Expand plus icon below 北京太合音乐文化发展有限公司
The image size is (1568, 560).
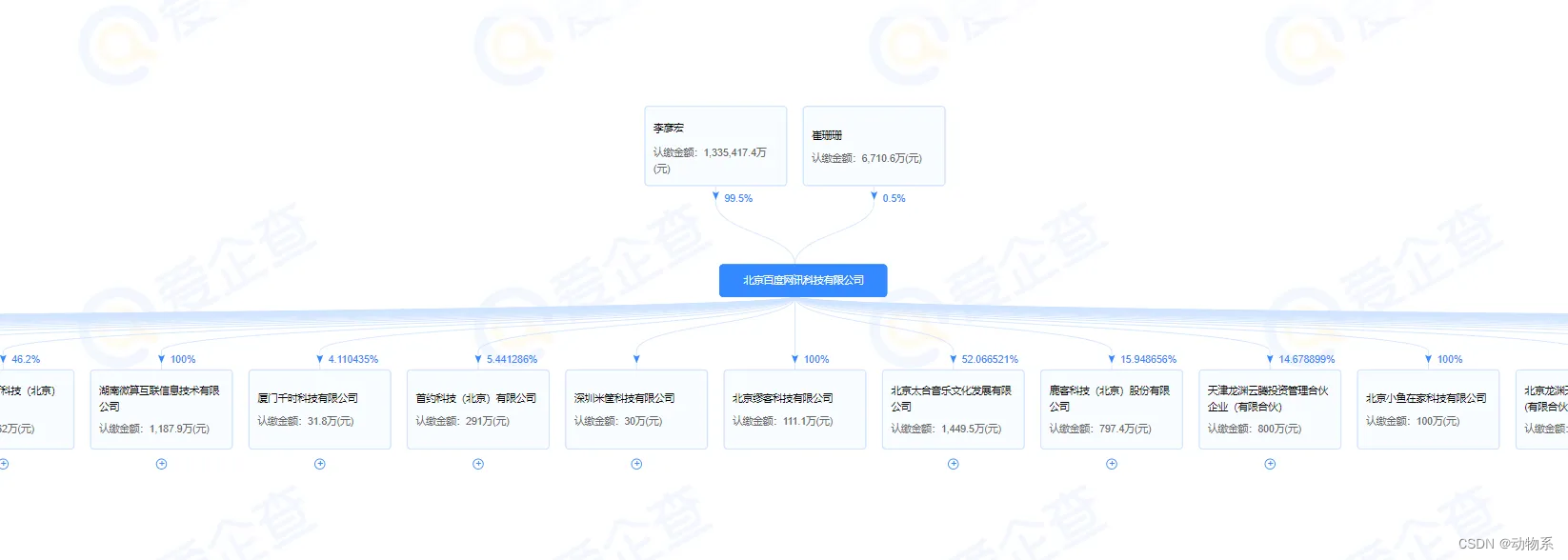[x=954, y=464]
